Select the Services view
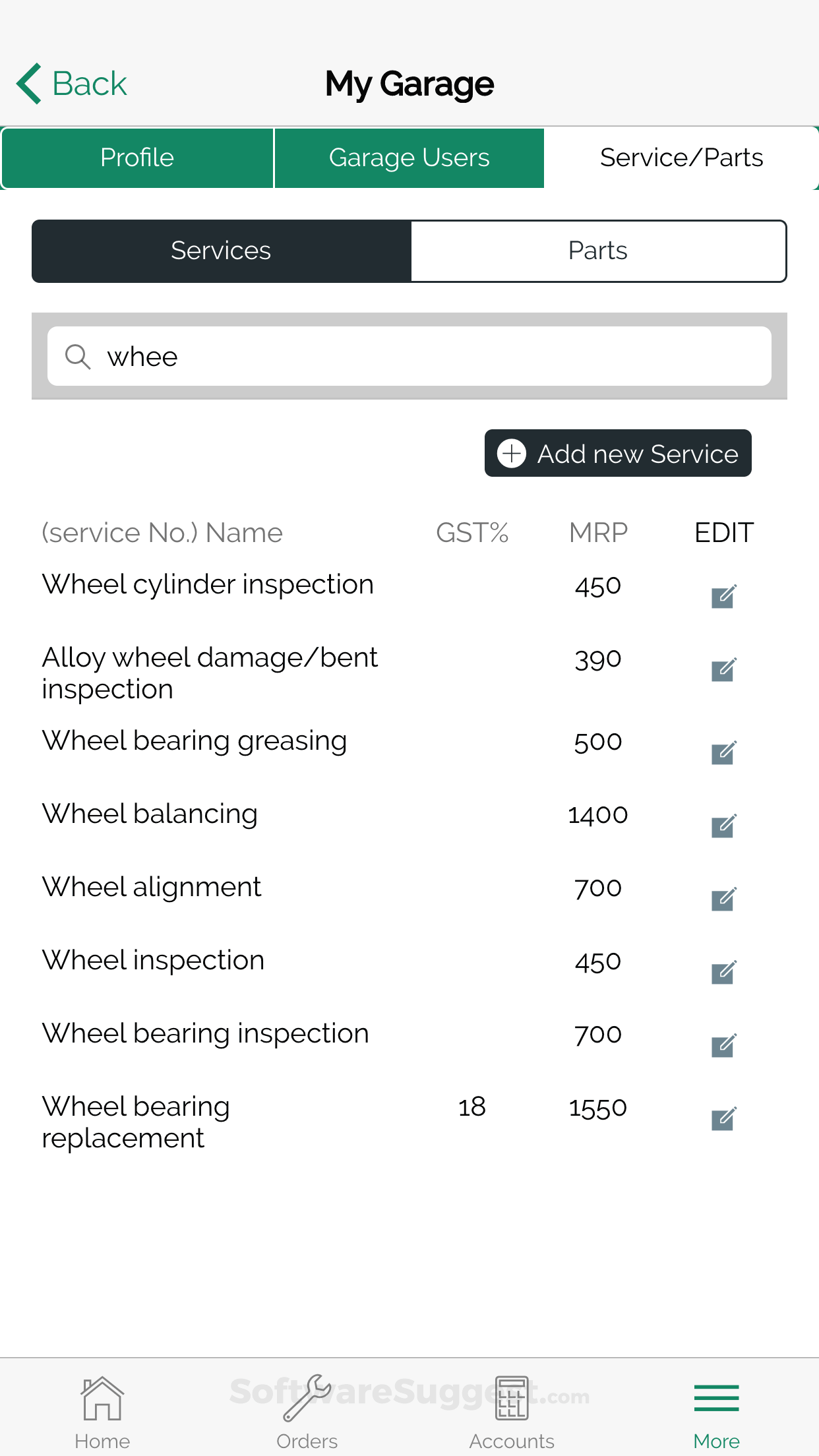819x1456 pixels. click(221, 251)
